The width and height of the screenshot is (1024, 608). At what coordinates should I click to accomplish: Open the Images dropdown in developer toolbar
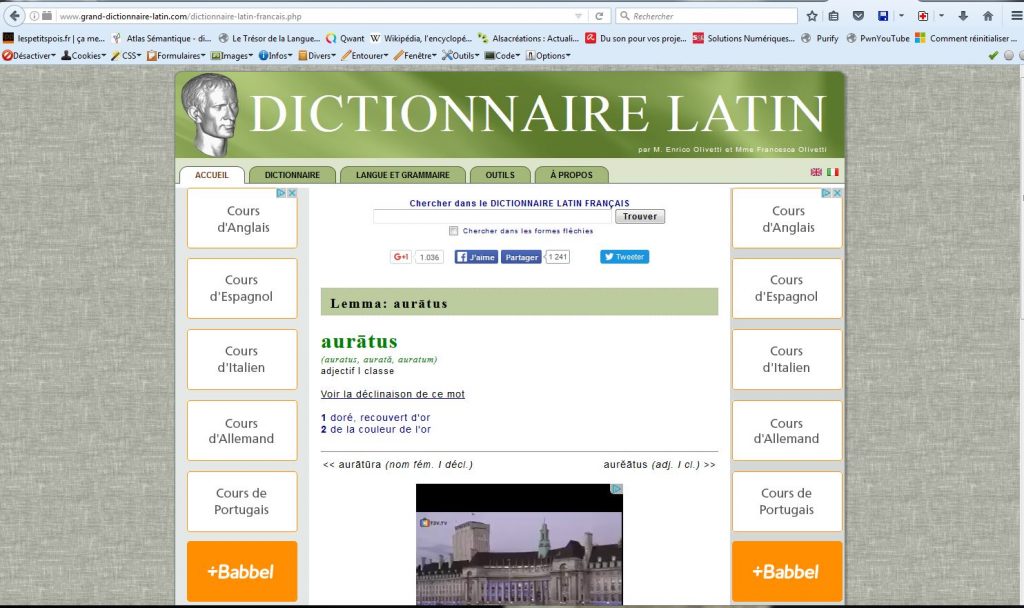(232, 56)
